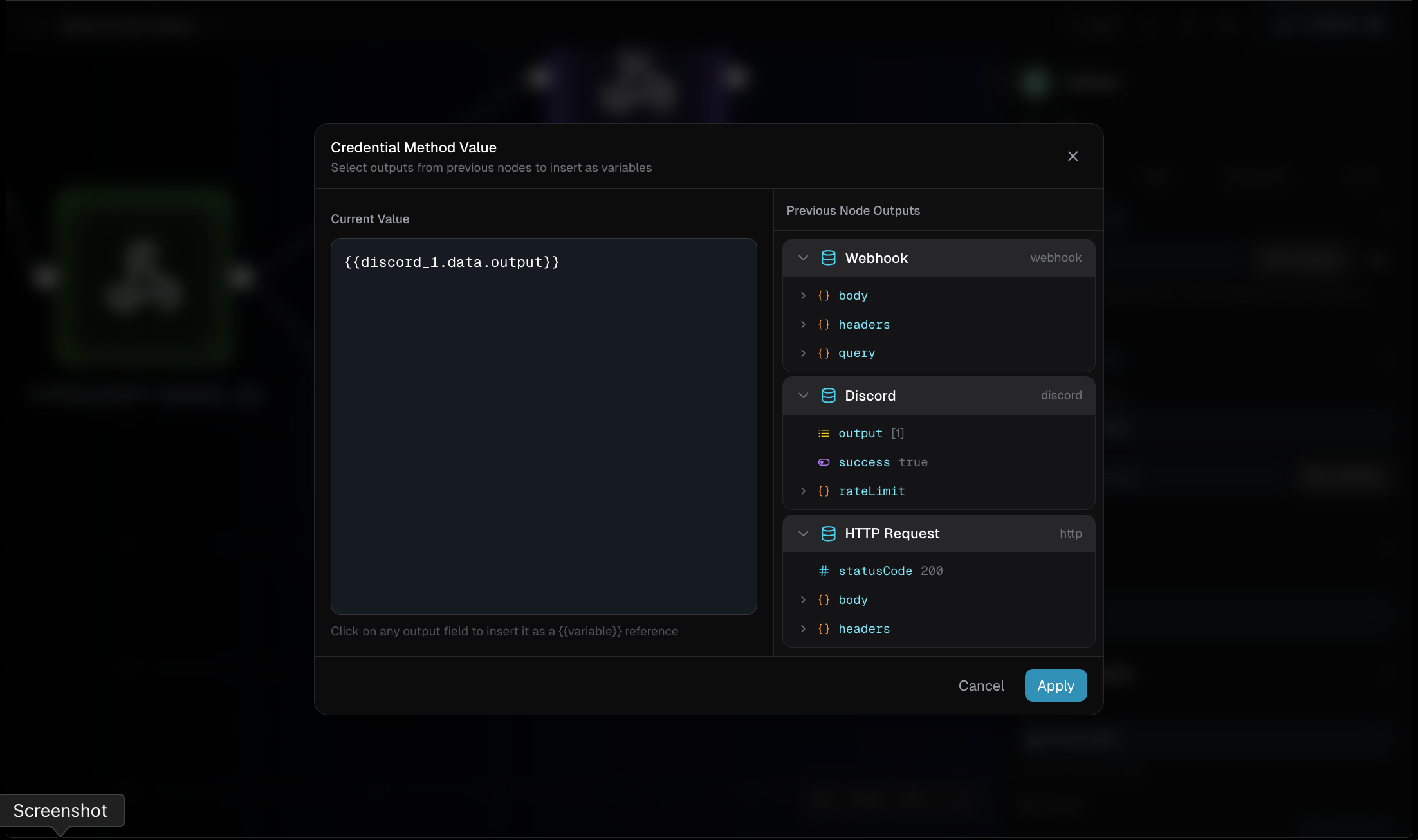The width and height of the screenshot is (1418, 840).
Task: Apply the credential method value
Action: point(1056,686)
